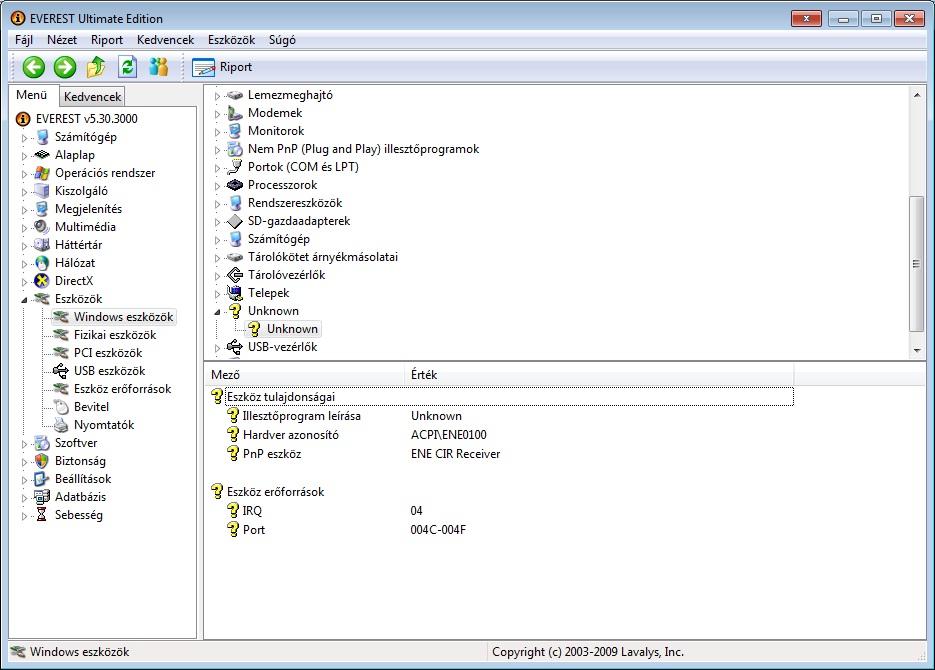Click the Up folder toolbar icon

(x=96, y=67)
